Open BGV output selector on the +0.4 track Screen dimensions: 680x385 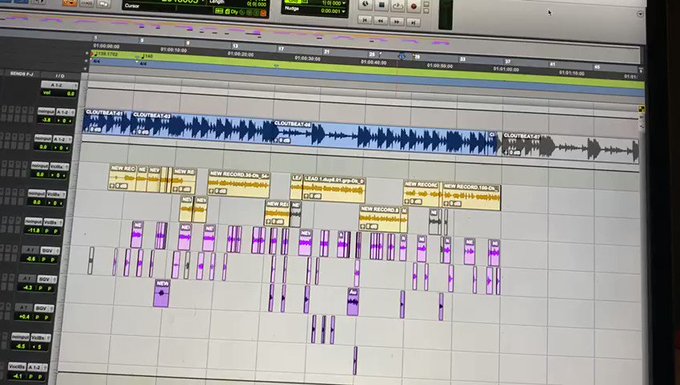pos(44,308)
